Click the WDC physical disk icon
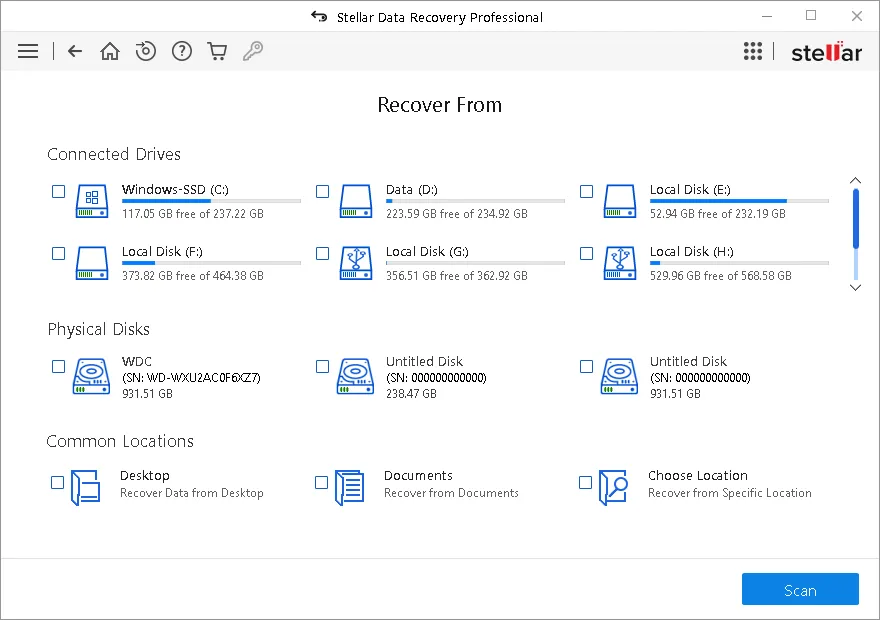 91,377
